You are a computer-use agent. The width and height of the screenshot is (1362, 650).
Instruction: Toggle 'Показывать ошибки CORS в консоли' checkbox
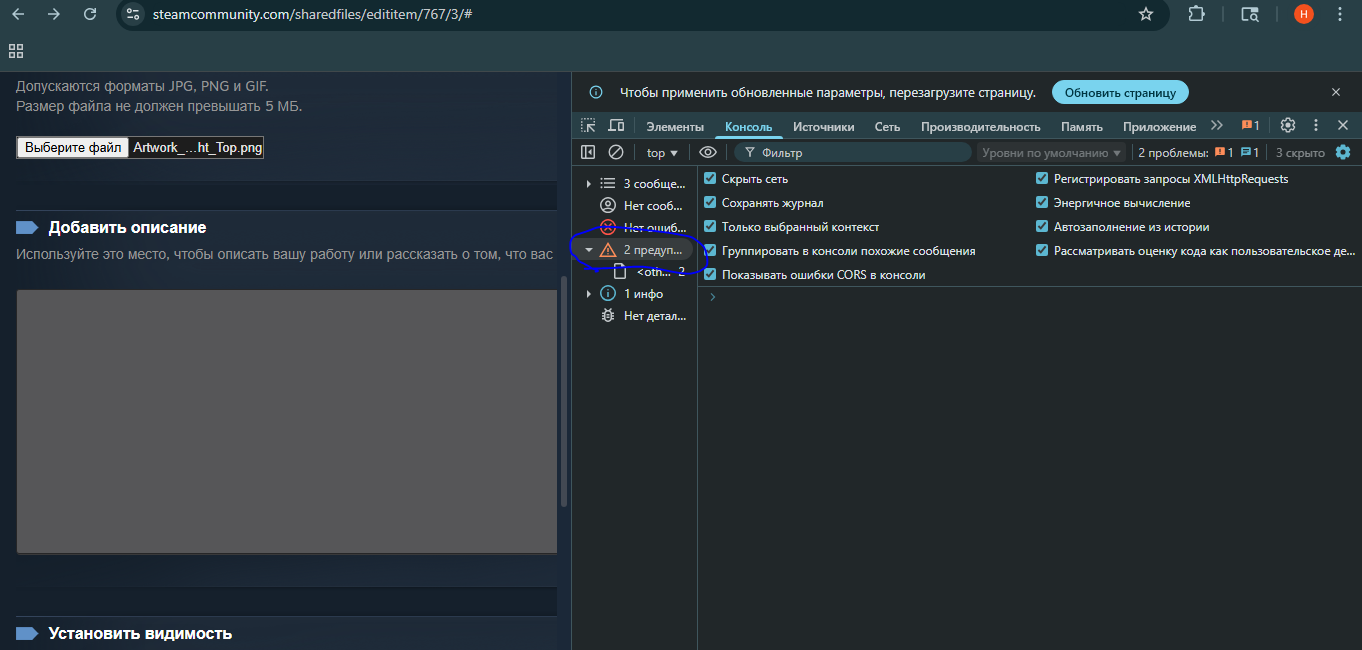710,275
